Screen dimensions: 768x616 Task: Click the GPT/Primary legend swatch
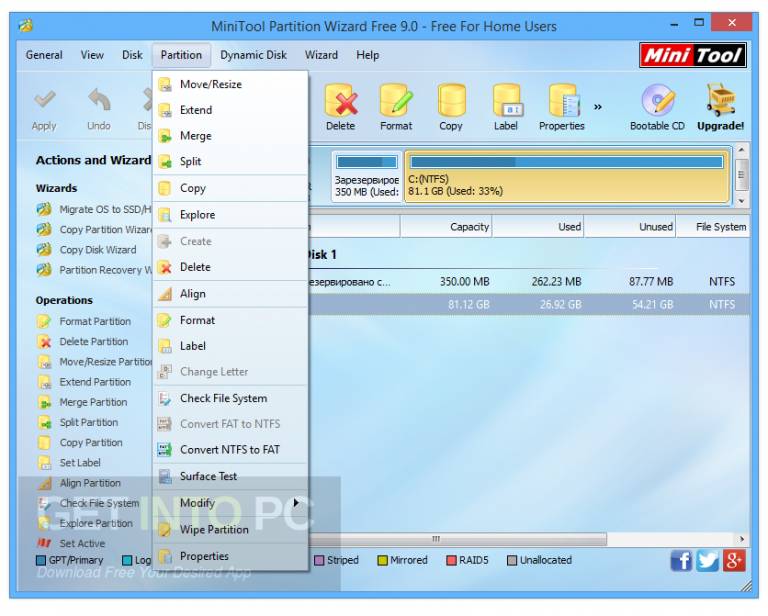coord(41,560)
